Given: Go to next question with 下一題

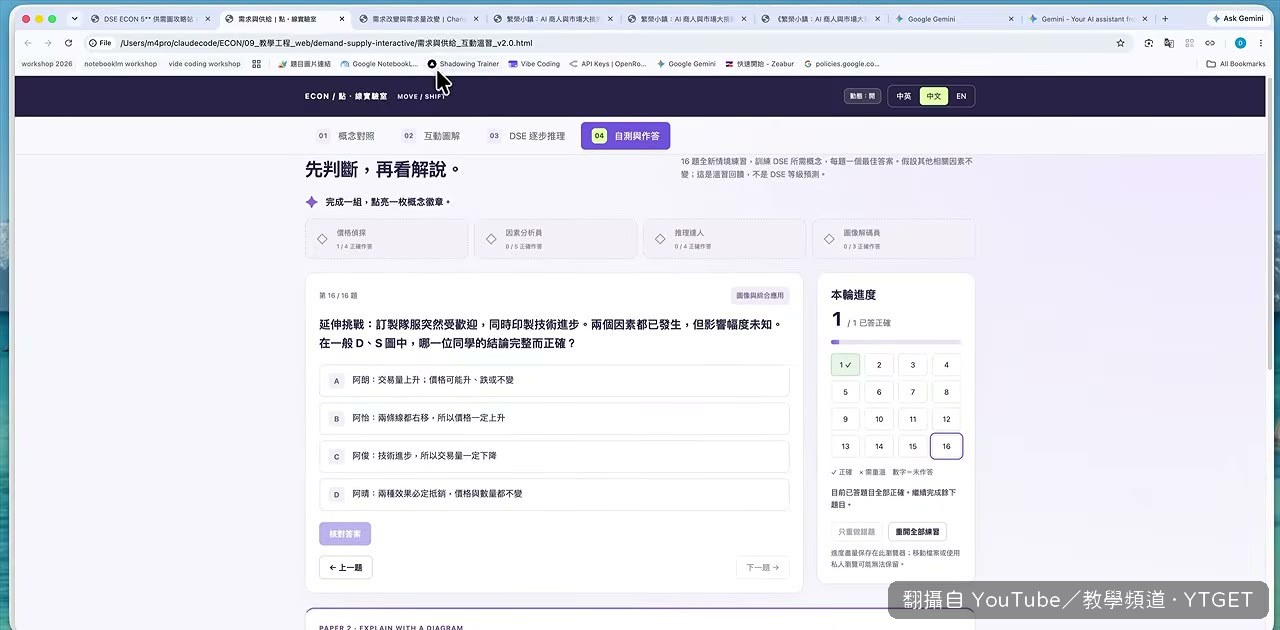Looking at the screenshot, I should [763, 567].
